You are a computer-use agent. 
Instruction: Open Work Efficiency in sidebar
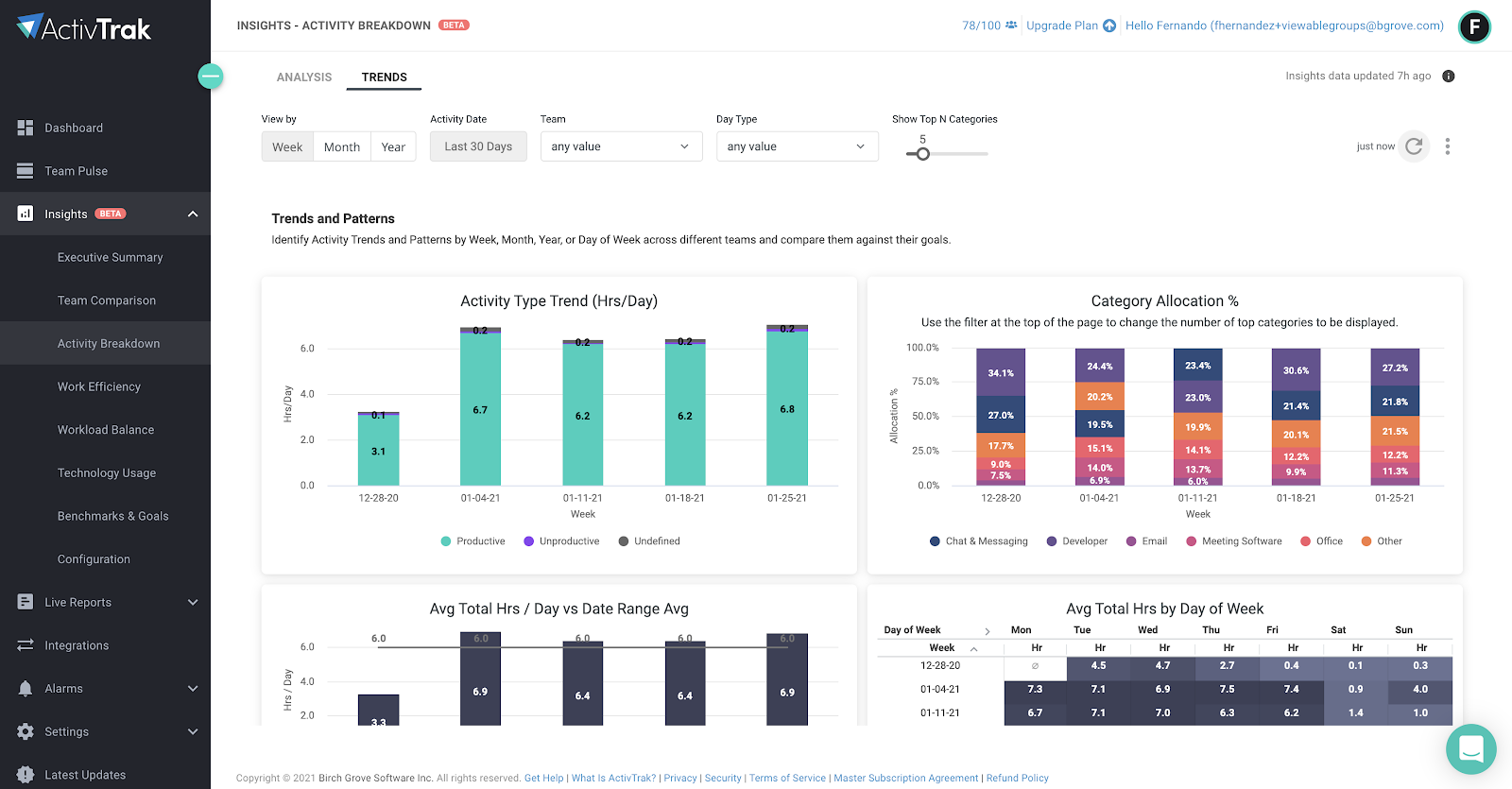coord(98,386)
